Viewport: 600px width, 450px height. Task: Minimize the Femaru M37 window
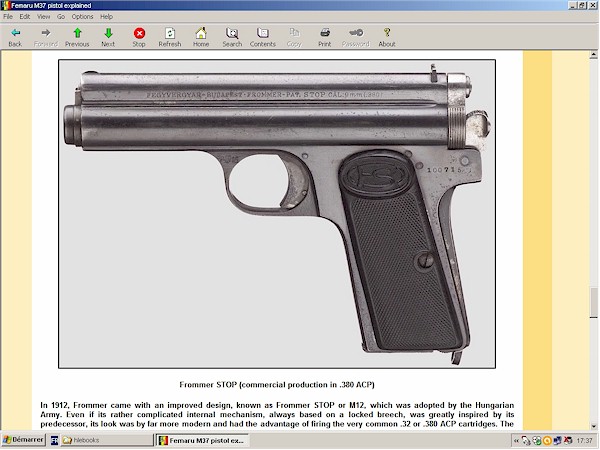[573, 5]
